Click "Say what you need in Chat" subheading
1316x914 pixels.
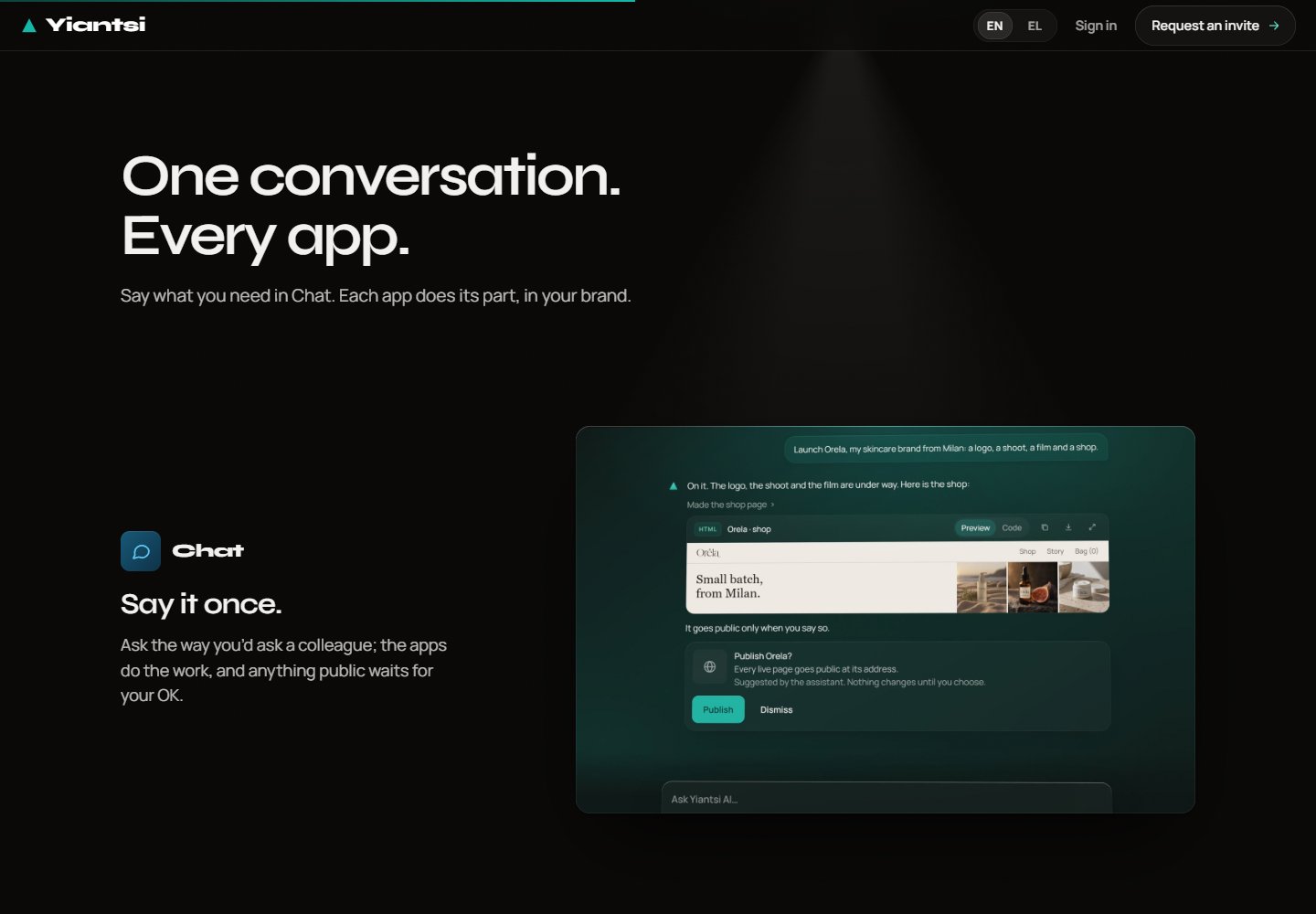click(376, 296)
